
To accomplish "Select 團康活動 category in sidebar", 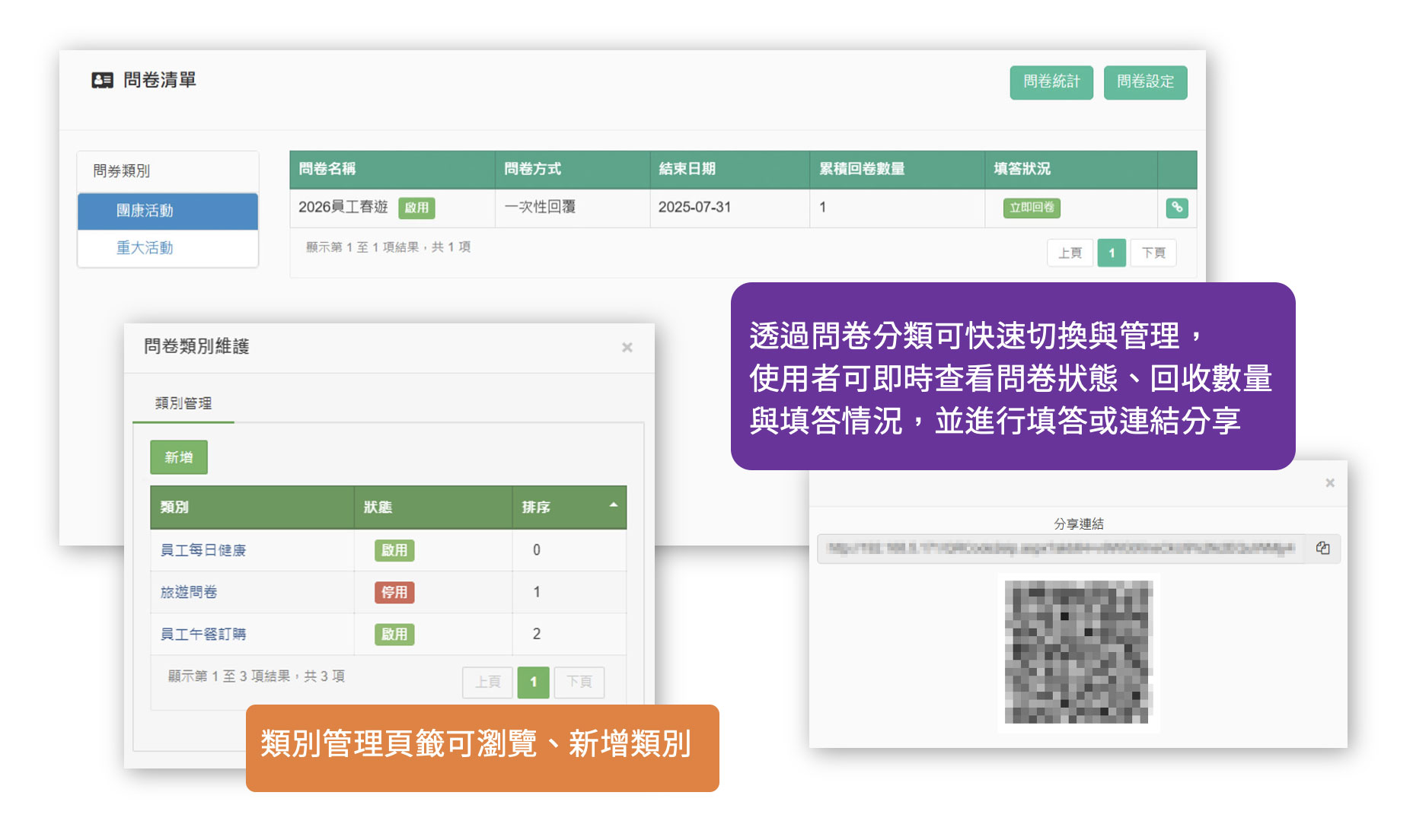I will click(x=145, y=211).
